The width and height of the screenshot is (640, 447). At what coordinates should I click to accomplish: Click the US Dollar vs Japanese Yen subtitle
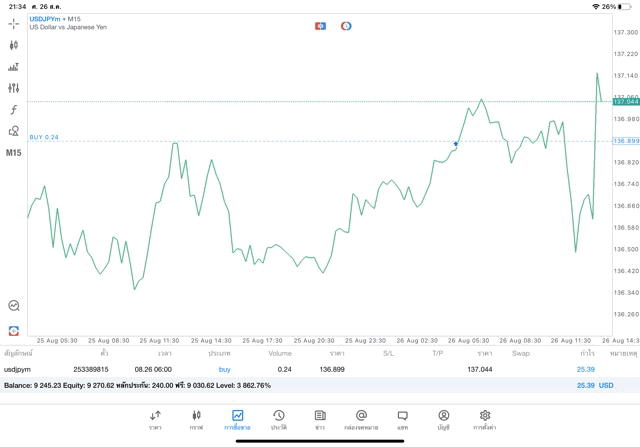pyautogui.click(x=68, y=27)
